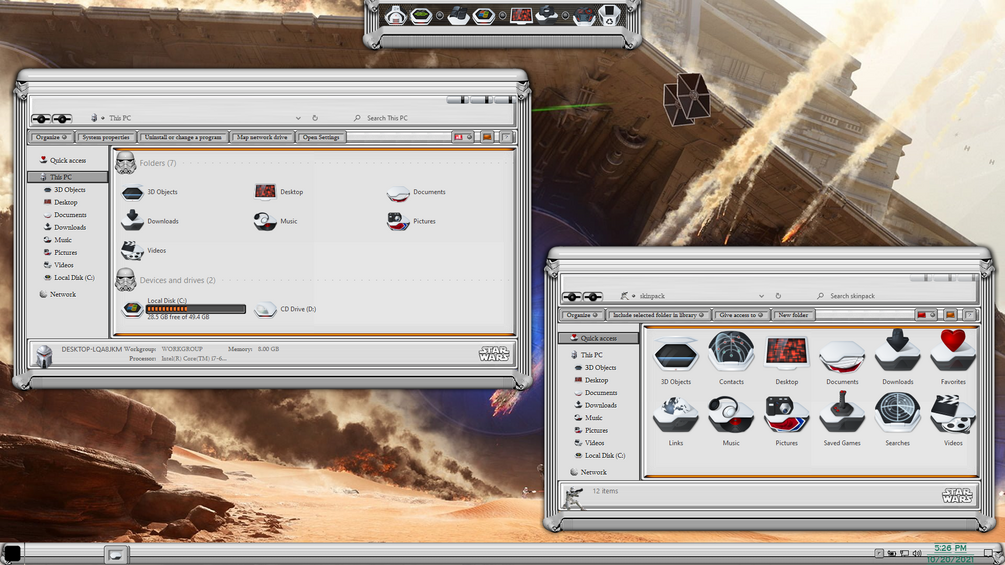Click the volume speaker tray icon

tap(917, 553)
